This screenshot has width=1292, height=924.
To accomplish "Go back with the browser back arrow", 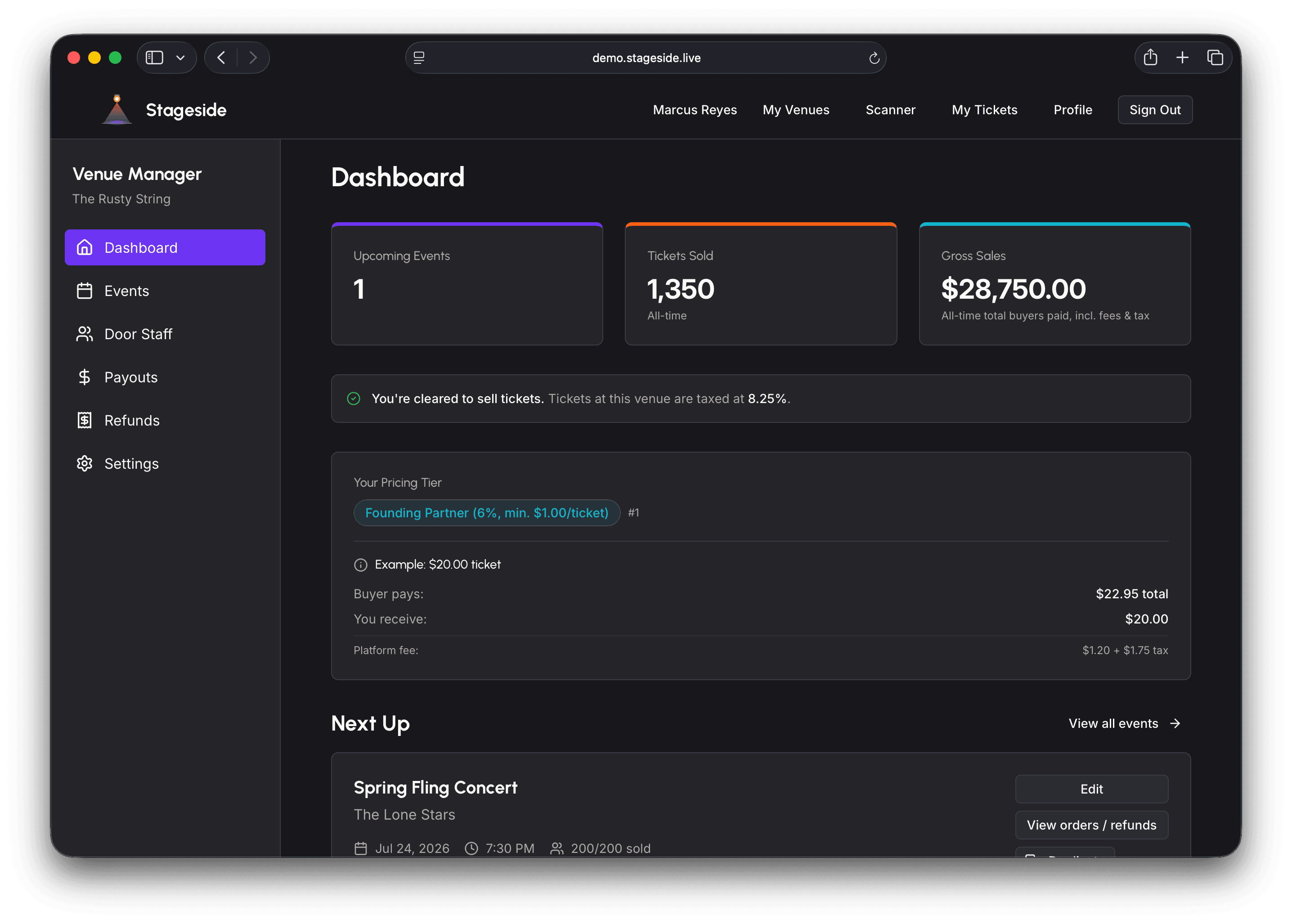I will [221, 58].
